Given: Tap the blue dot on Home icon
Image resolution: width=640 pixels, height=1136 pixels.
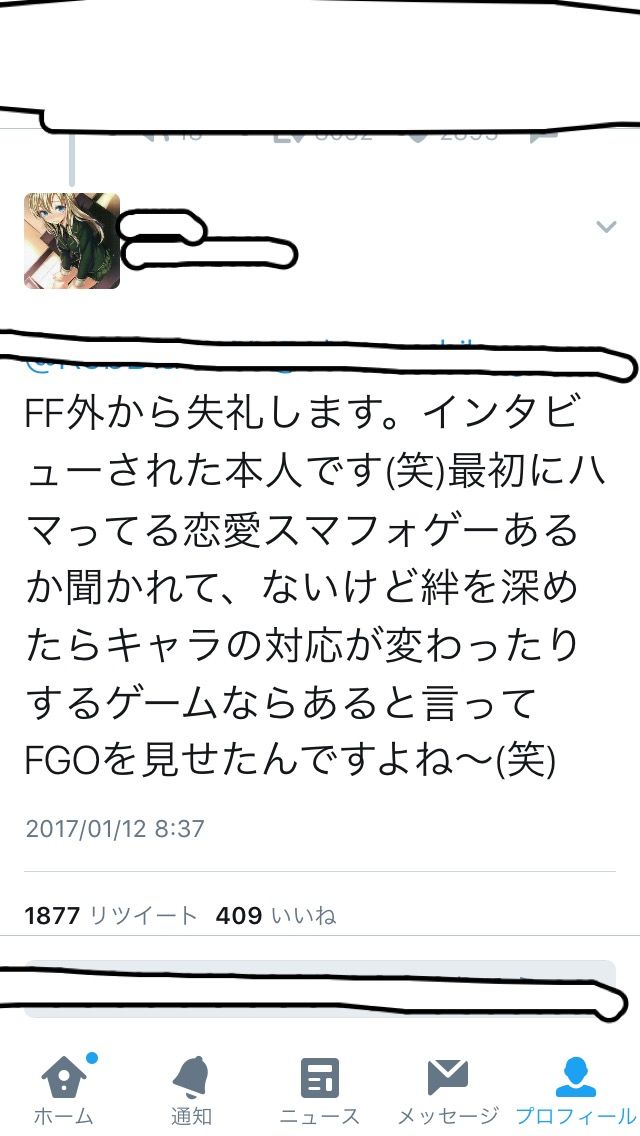Looking at the screenshot, I should tap(91, 1058).
